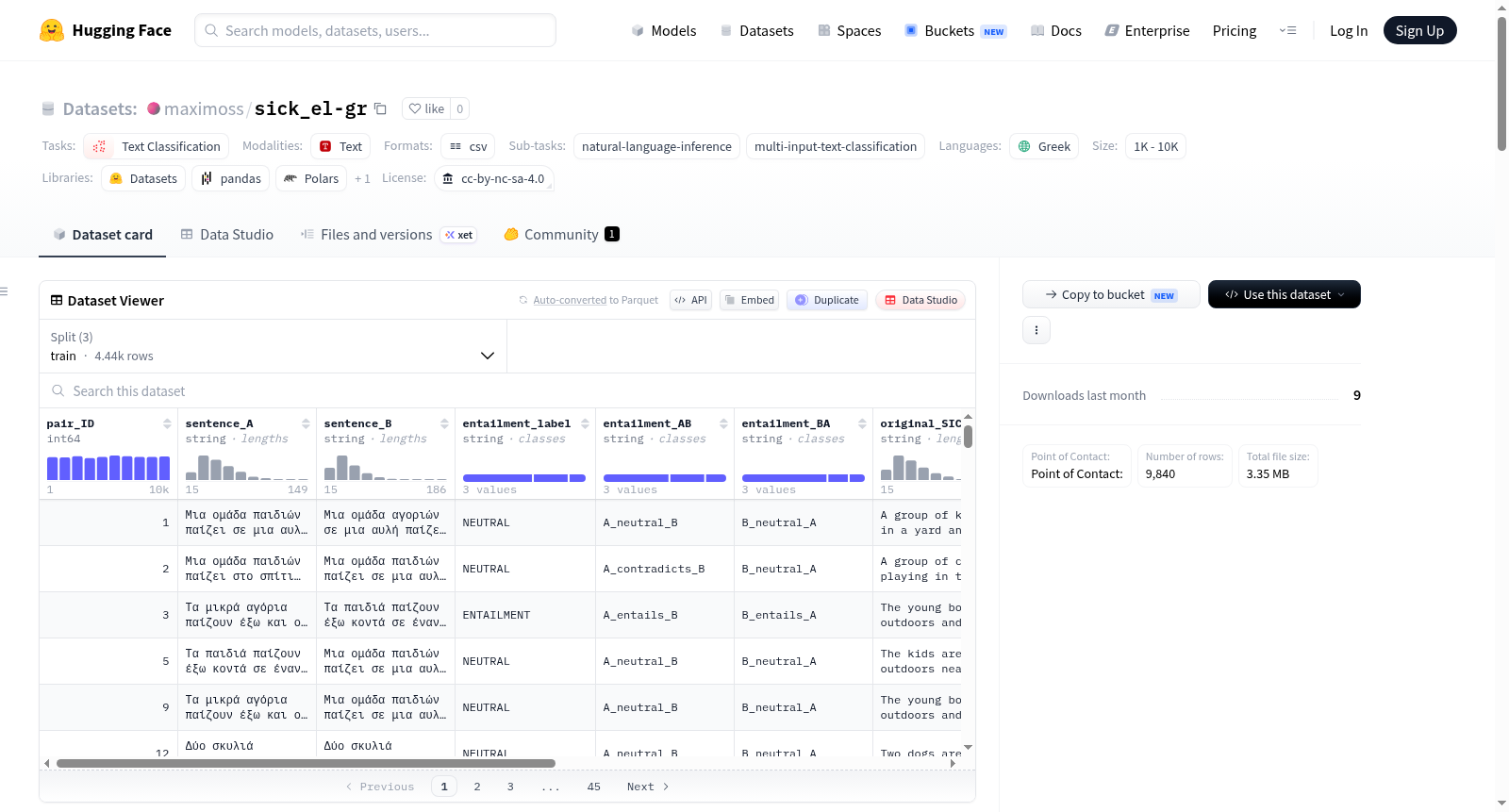Click the cc-by-nc-sa-4.0 license tag
The width and height of the screenshot is (1509, 812).
click(x=494, y=178)
